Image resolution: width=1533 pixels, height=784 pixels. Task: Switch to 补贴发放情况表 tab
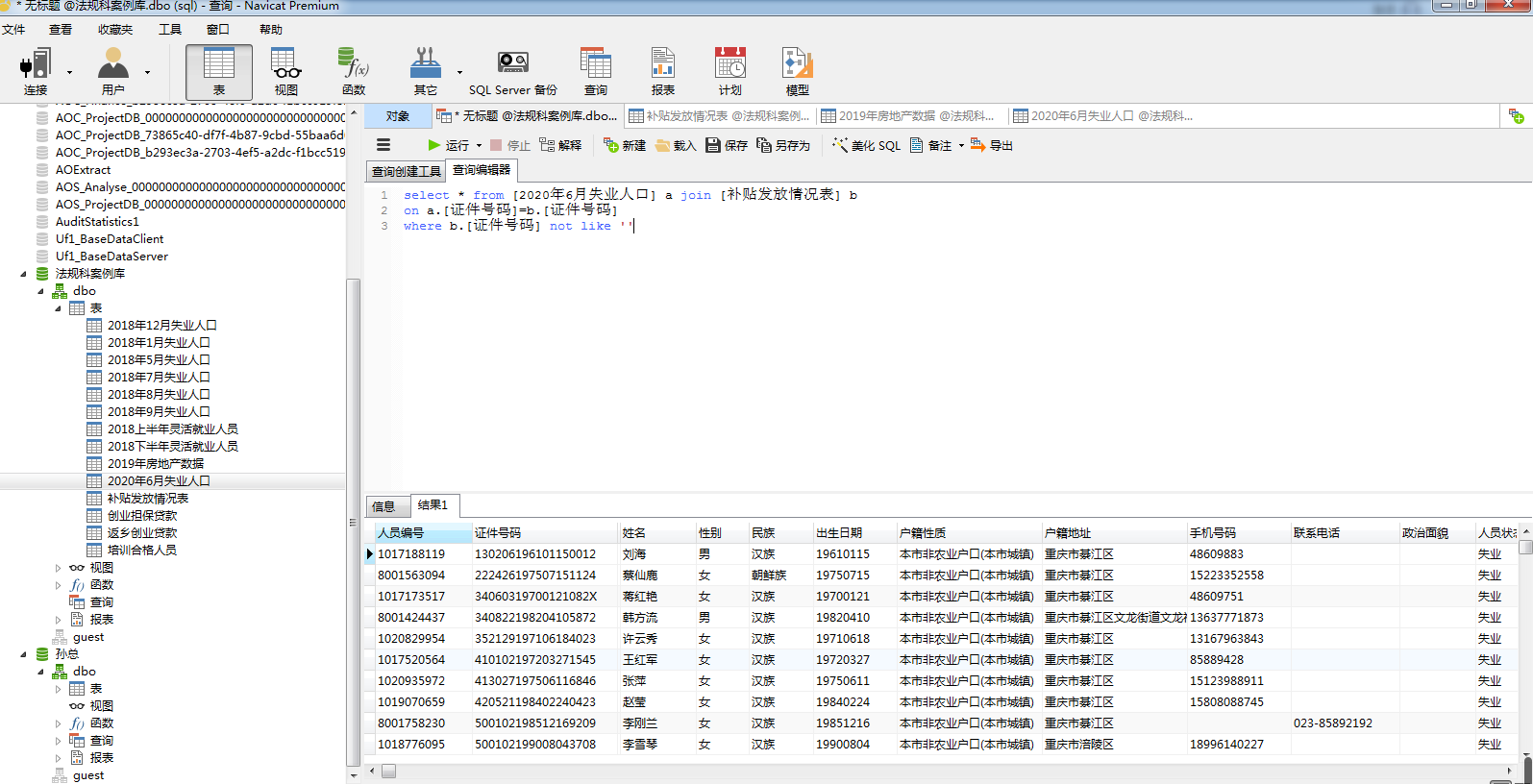point(720,116)
